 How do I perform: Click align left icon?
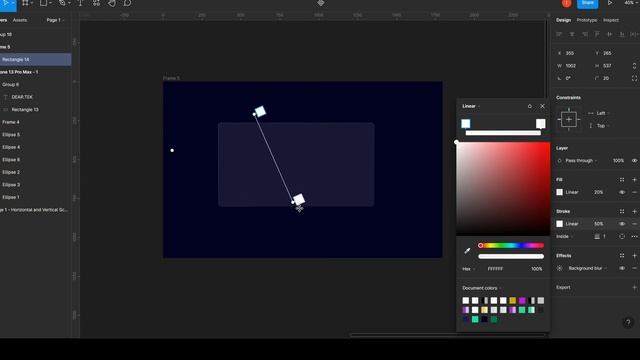[x=559, y=34]
